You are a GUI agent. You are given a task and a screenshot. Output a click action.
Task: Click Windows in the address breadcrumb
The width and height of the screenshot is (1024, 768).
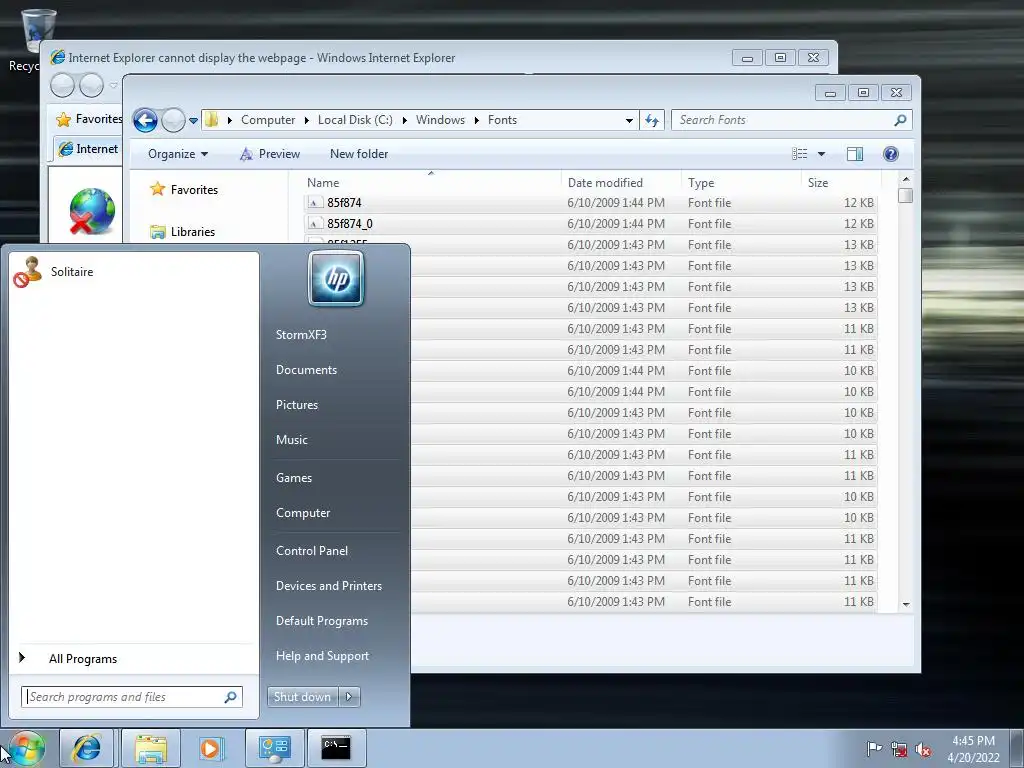coord(440,120)
